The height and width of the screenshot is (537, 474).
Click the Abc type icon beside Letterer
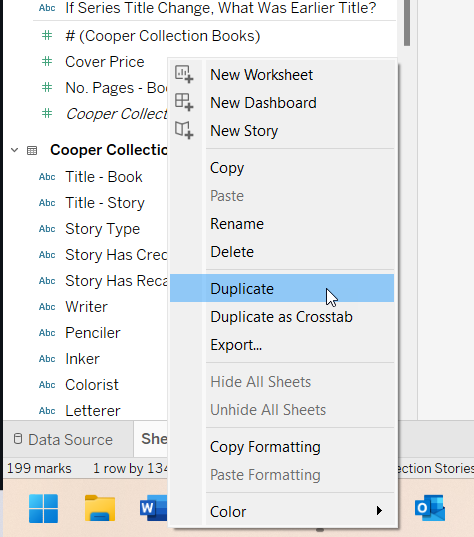click(47, 411)
